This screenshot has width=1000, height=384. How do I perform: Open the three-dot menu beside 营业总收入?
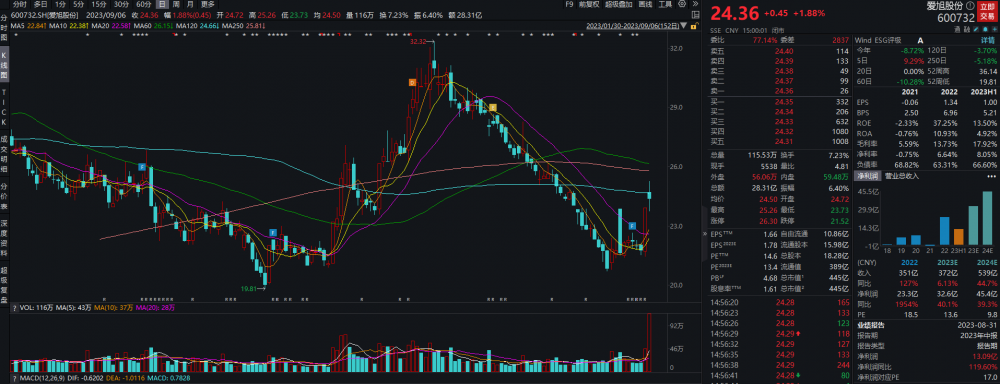(x=993, y=175)
